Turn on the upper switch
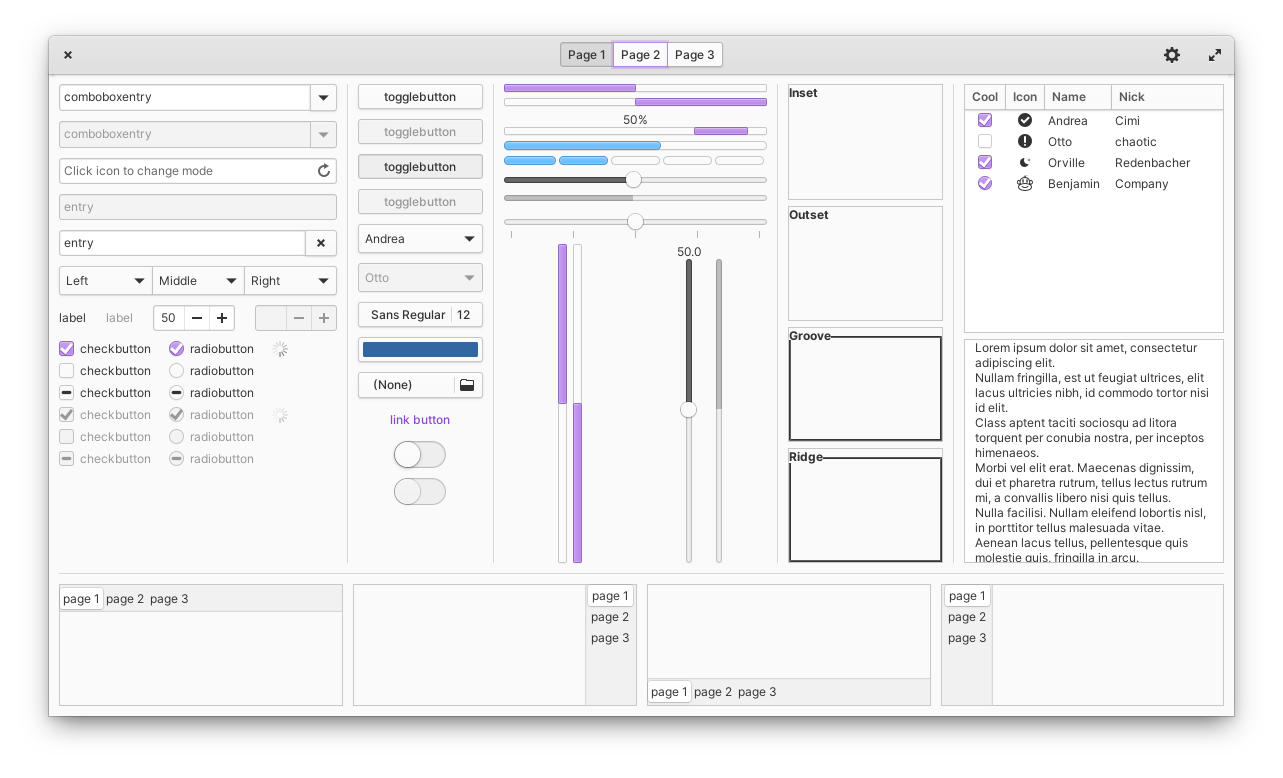The image size is (1283, 778). pos(420,455)
